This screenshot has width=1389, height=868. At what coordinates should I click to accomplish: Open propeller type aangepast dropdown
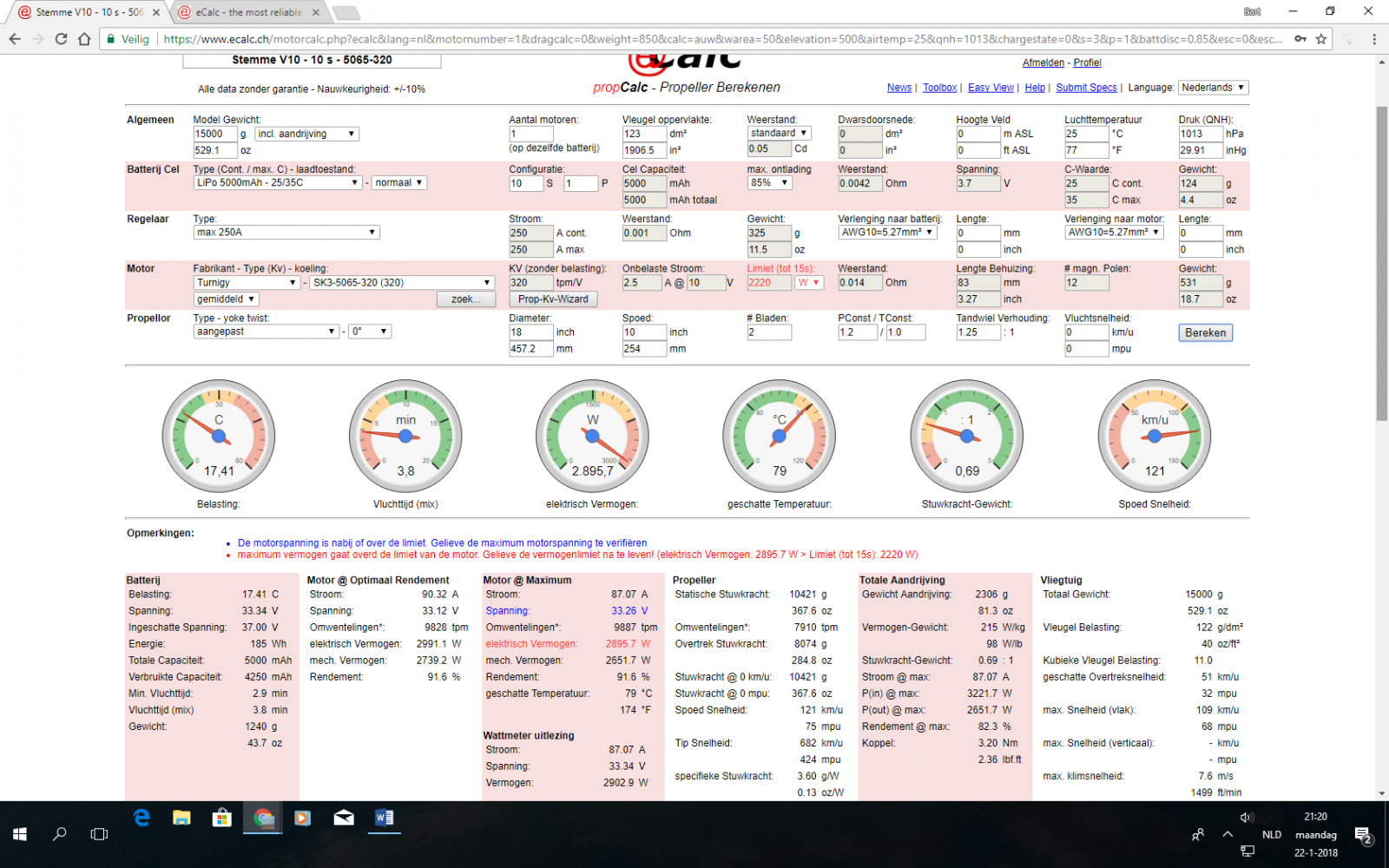click(266, 332)
